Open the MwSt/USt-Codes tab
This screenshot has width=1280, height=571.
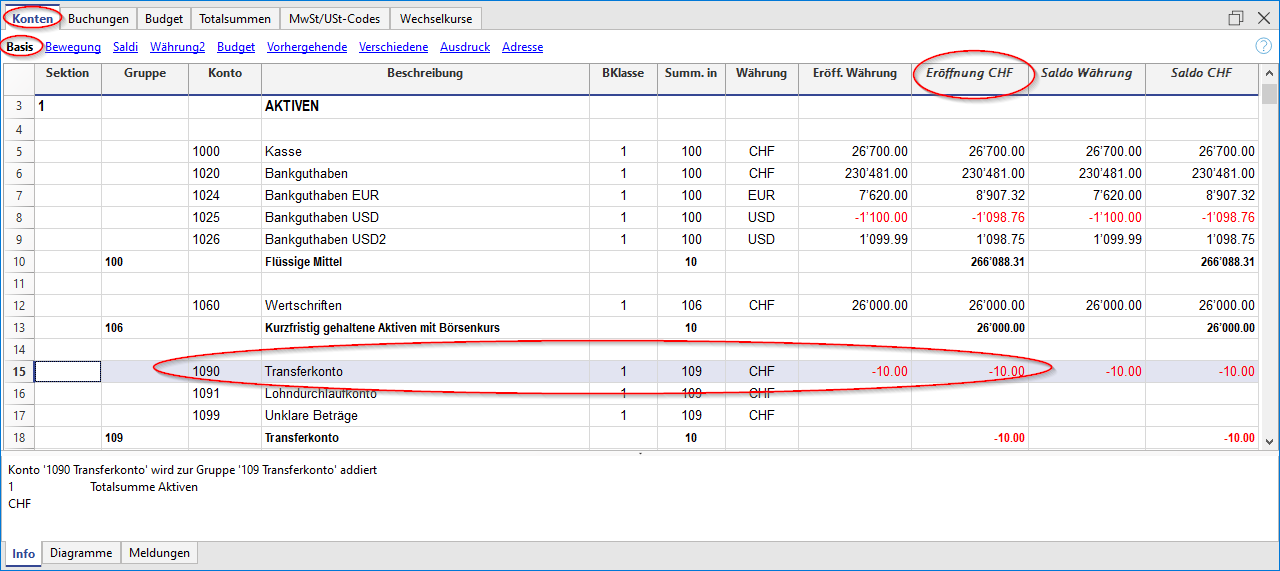(334, 19)
